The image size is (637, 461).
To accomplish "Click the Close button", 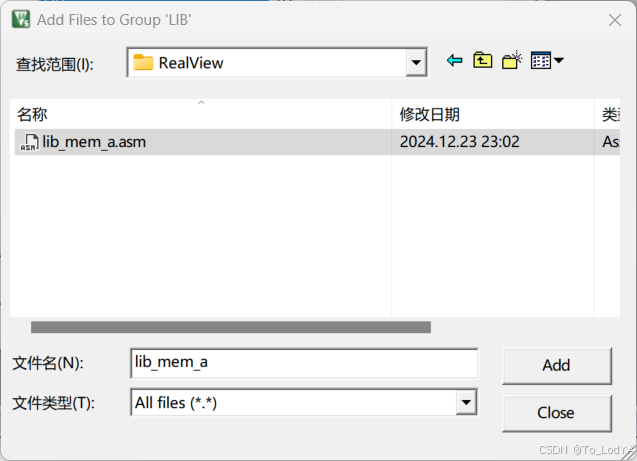I will pos(557,413).
